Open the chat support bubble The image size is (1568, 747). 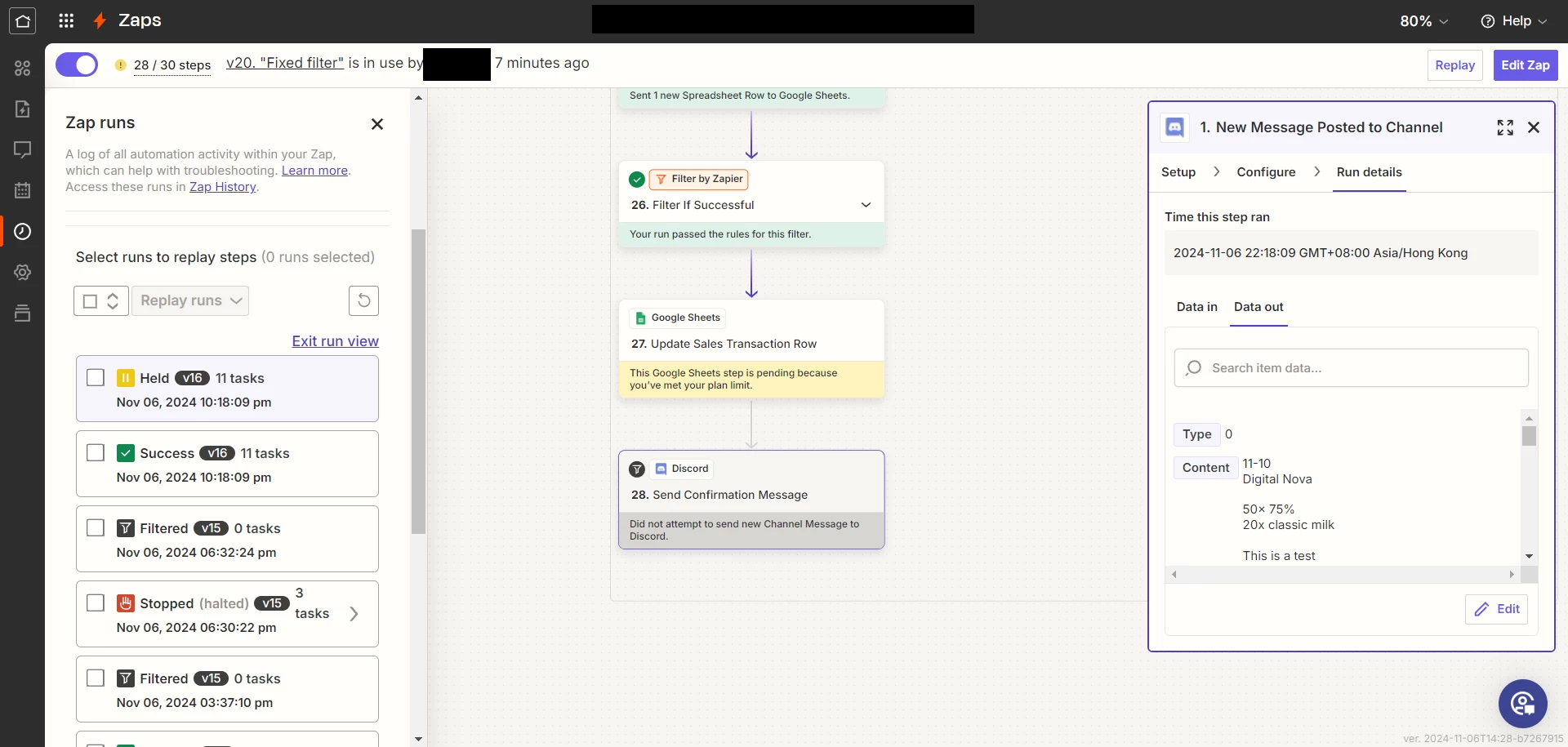tap(1522, 703)
